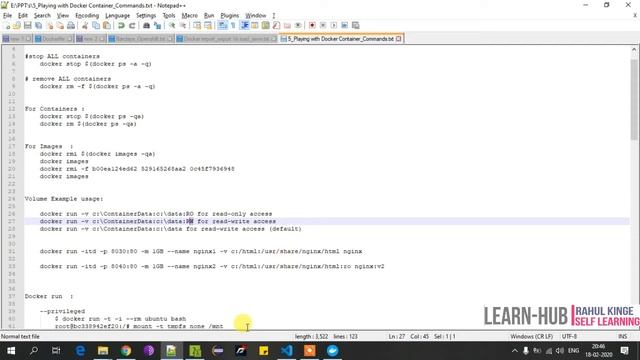Close the 5_Playing with Docker Container_Commands tab
The image size is (640, 360).
[398, 39]
